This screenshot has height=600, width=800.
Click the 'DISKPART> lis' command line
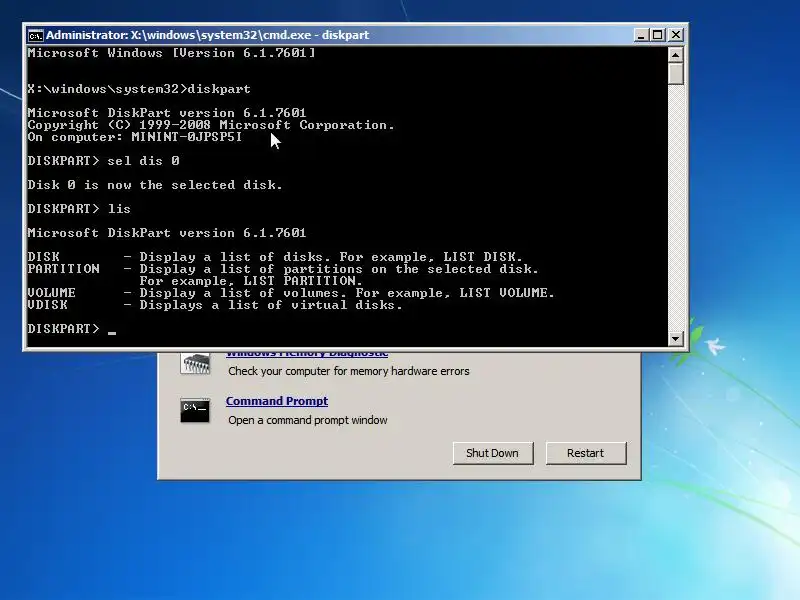coord(79,209)
